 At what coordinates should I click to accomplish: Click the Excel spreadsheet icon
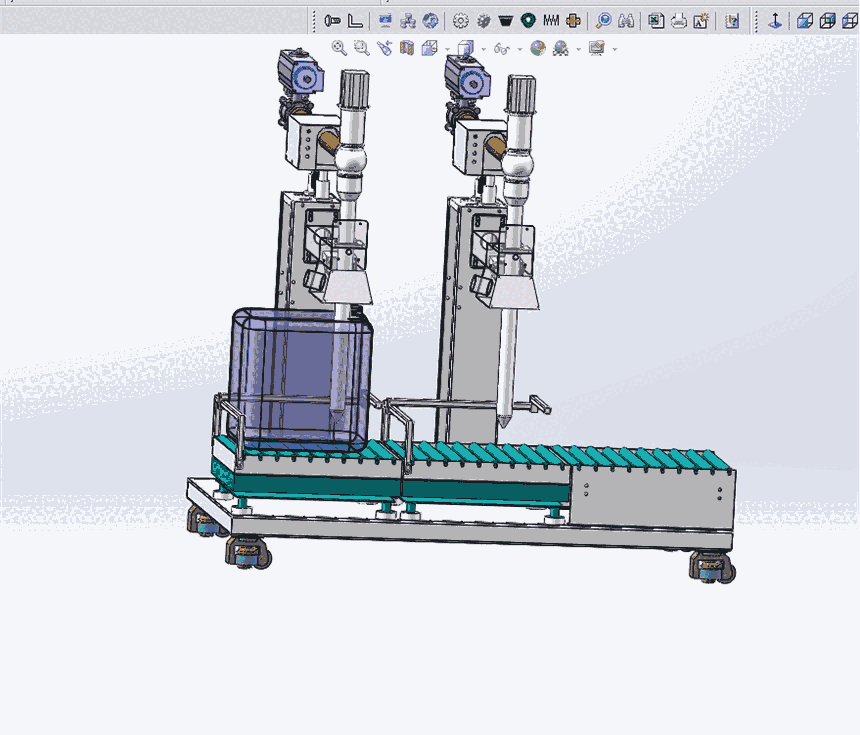click(656, 20)
